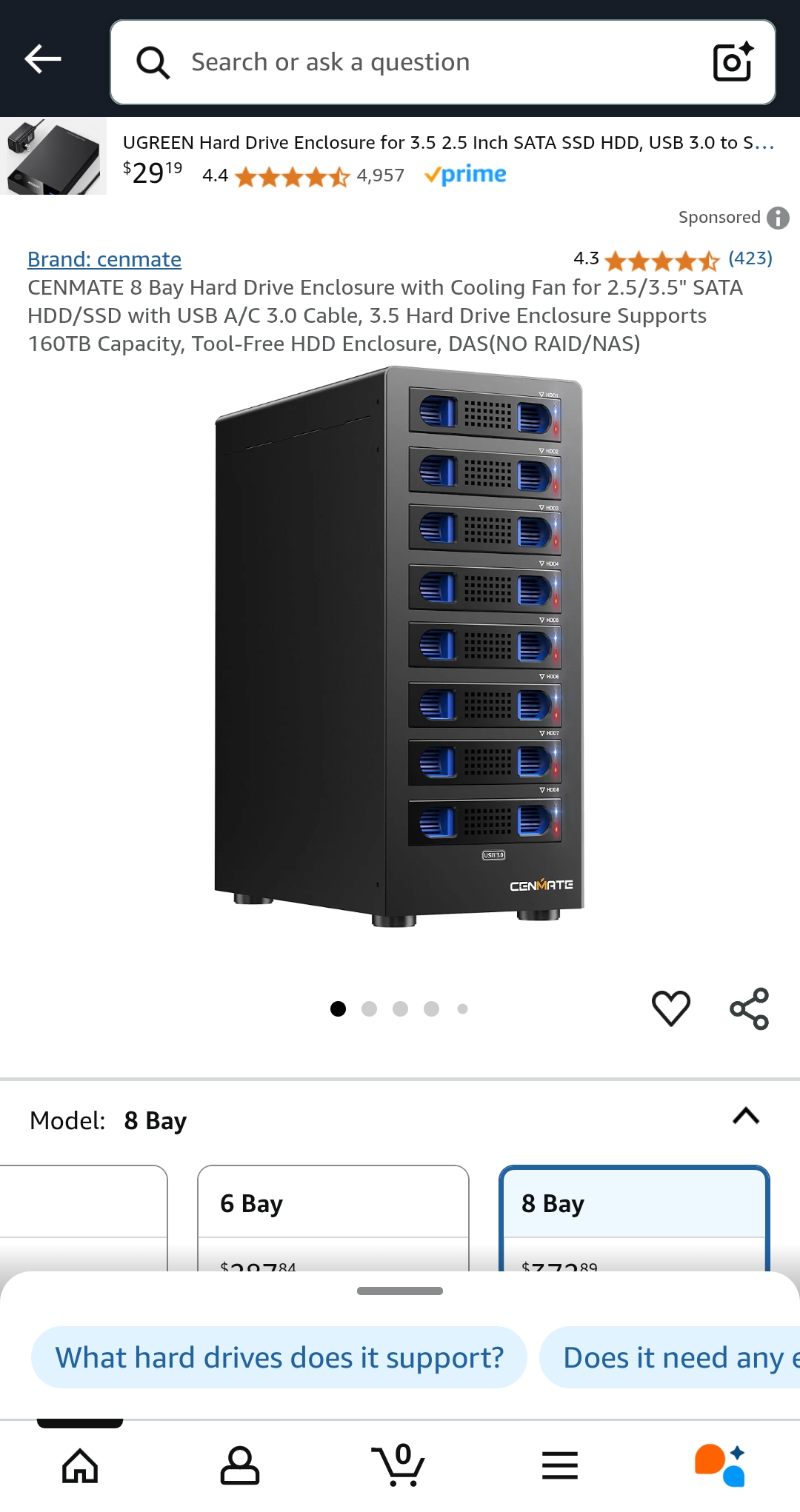Open the 423 ratings link
This screenshot has width=800, height=1512.
pyautogui.click(x=750, y=258)
